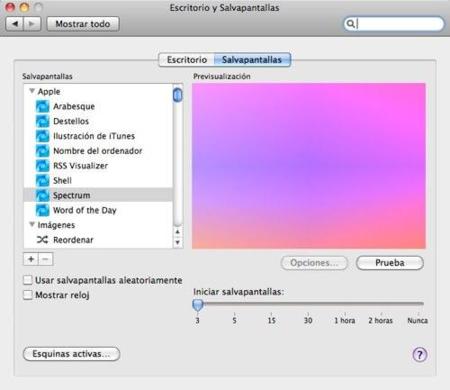This screenshot has width=450, height=390.
Task: Click the Opciones... button
Action: 314,263
